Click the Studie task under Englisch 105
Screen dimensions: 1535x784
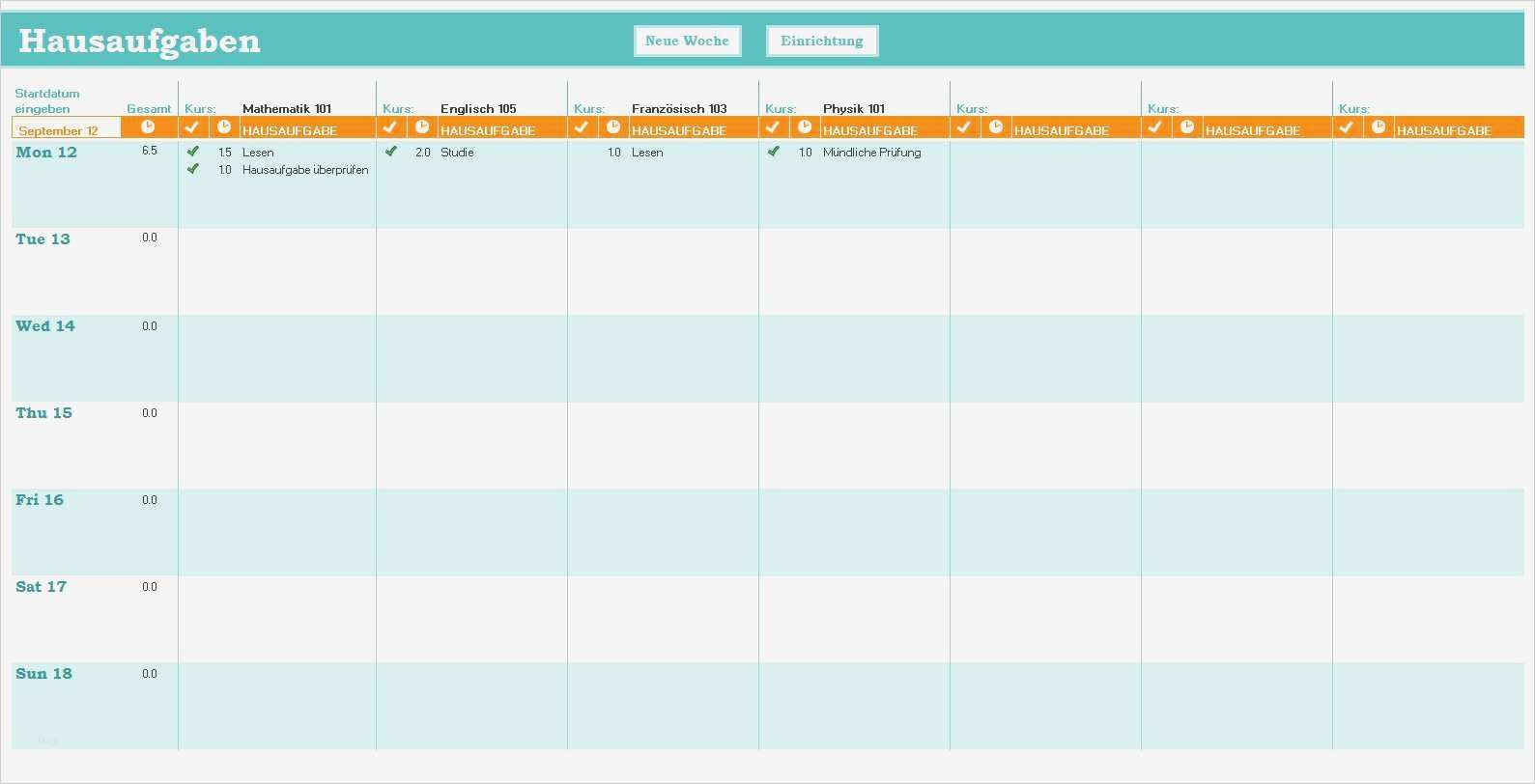(457, 153)
